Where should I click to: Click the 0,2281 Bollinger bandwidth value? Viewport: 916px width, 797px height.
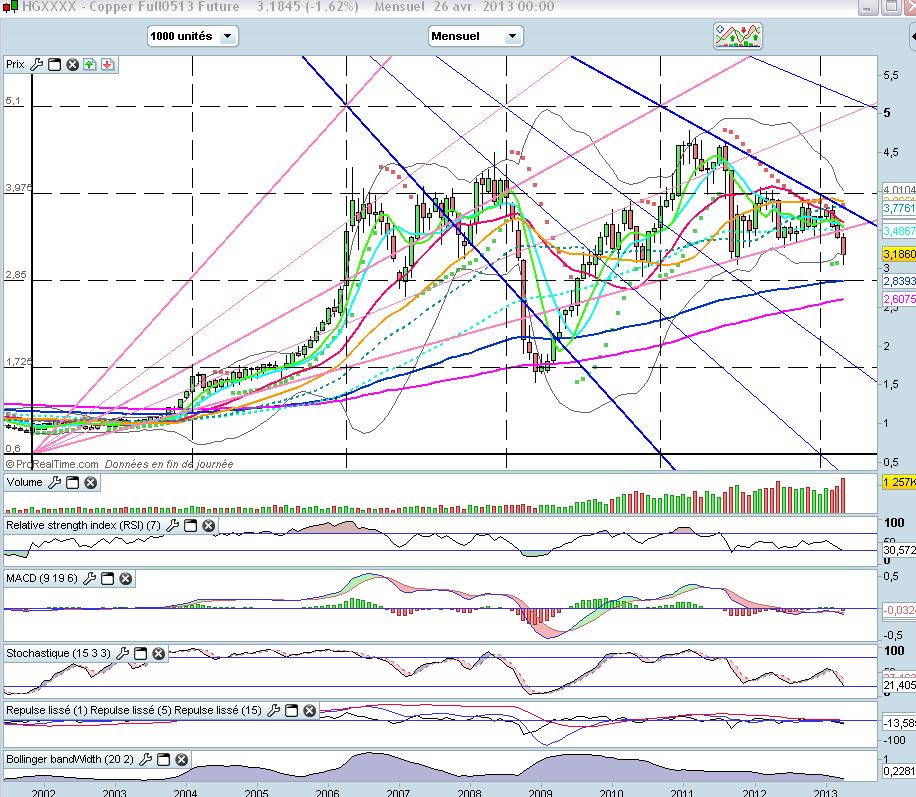point(899,771)
